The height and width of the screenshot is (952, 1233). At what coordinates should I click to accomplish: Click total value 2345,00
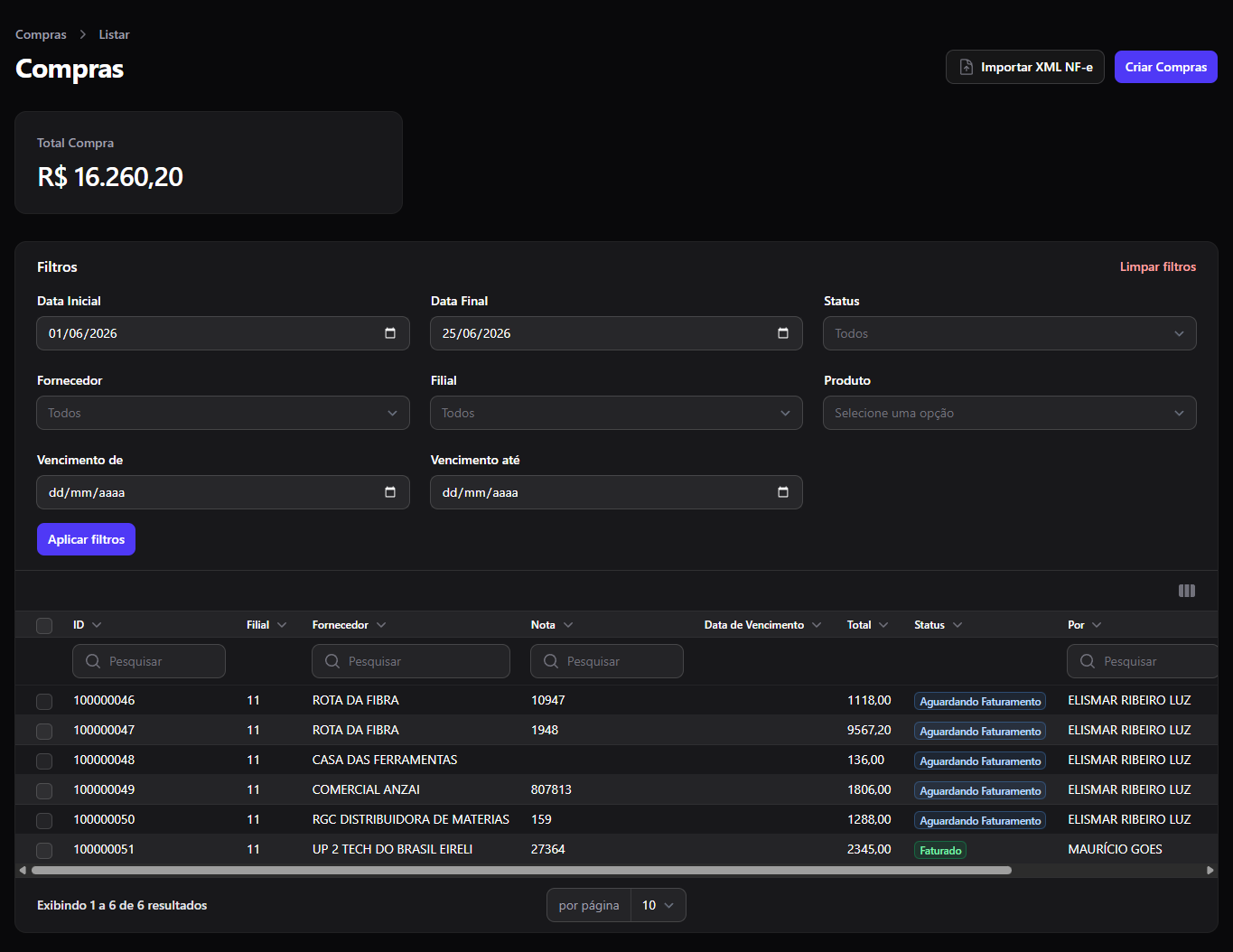[x=869, y=849]
